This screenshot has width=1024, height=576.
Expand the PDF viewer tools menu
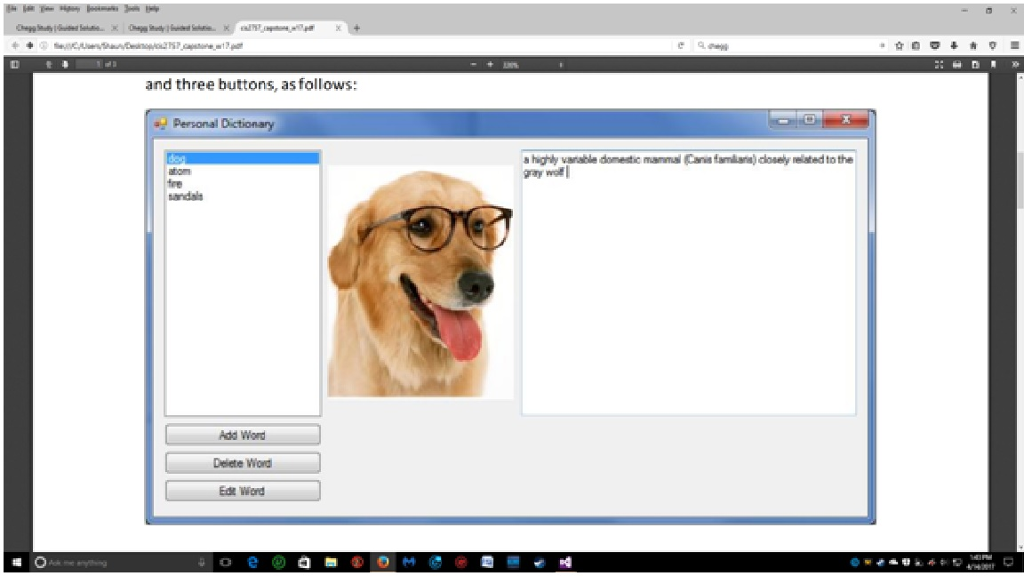(1015, 65)
